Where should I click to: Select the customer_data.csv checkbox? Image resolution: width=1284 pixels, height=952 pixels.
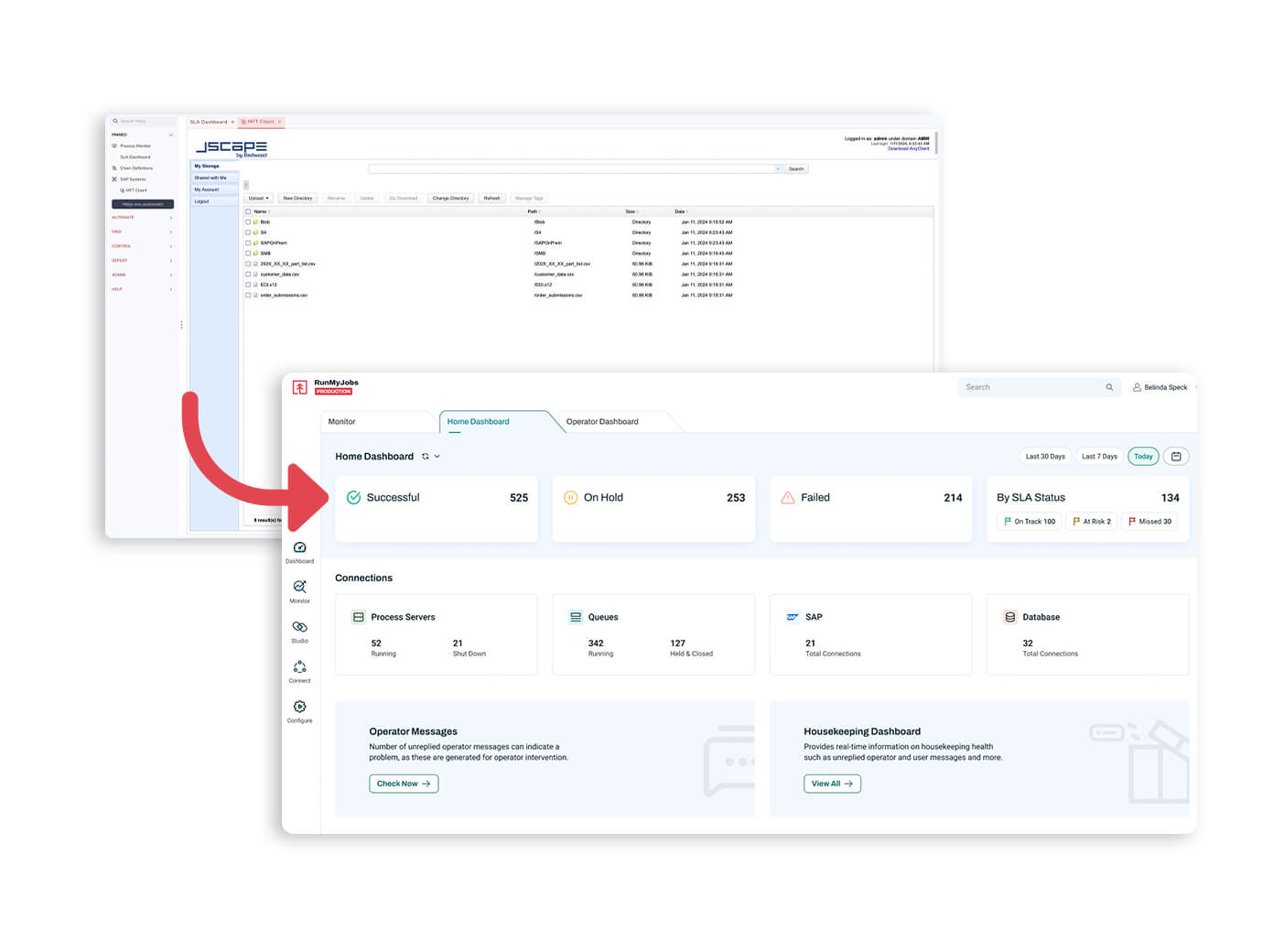pyautogui.click(x=248, y=275)
